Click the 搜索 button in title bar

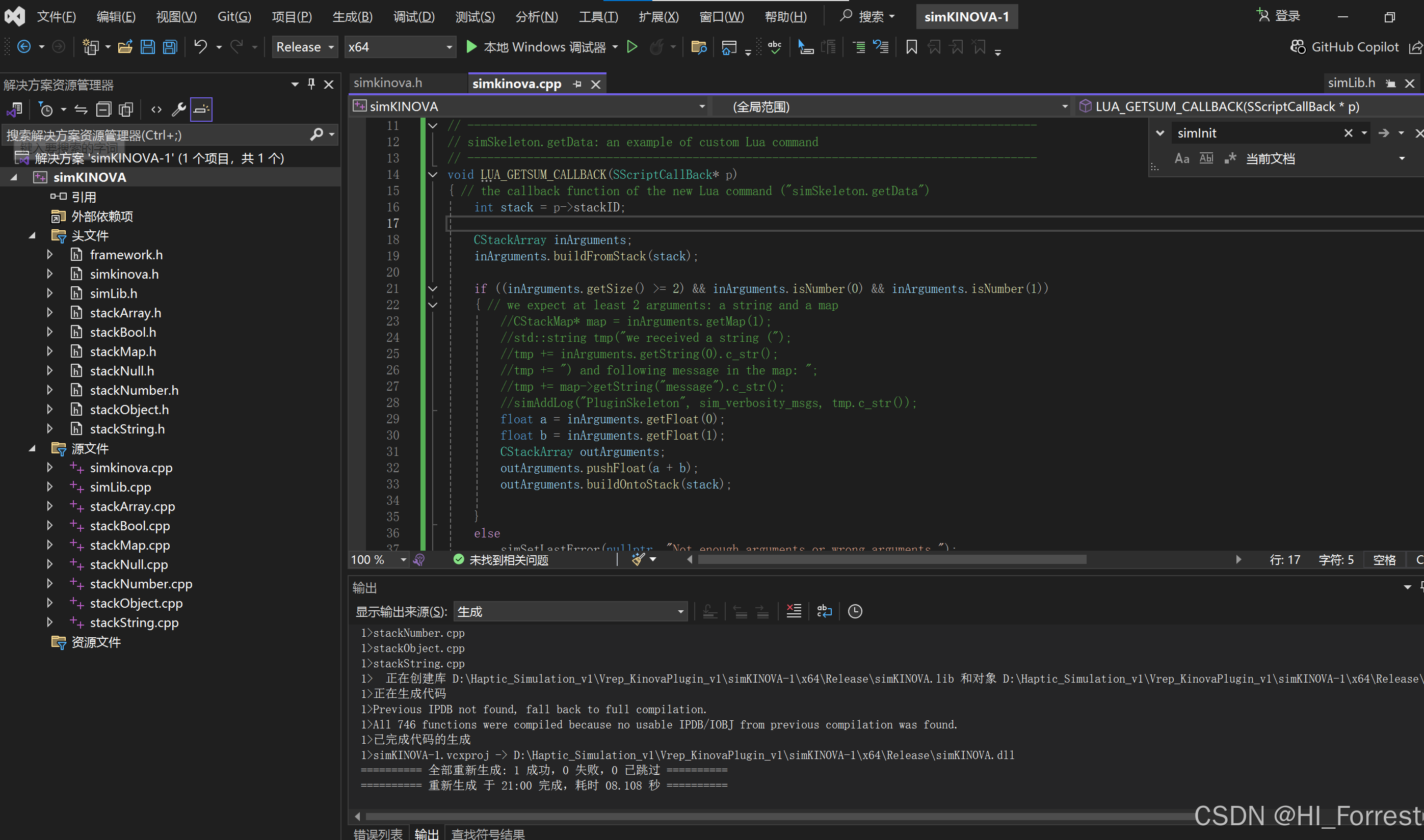867,16
